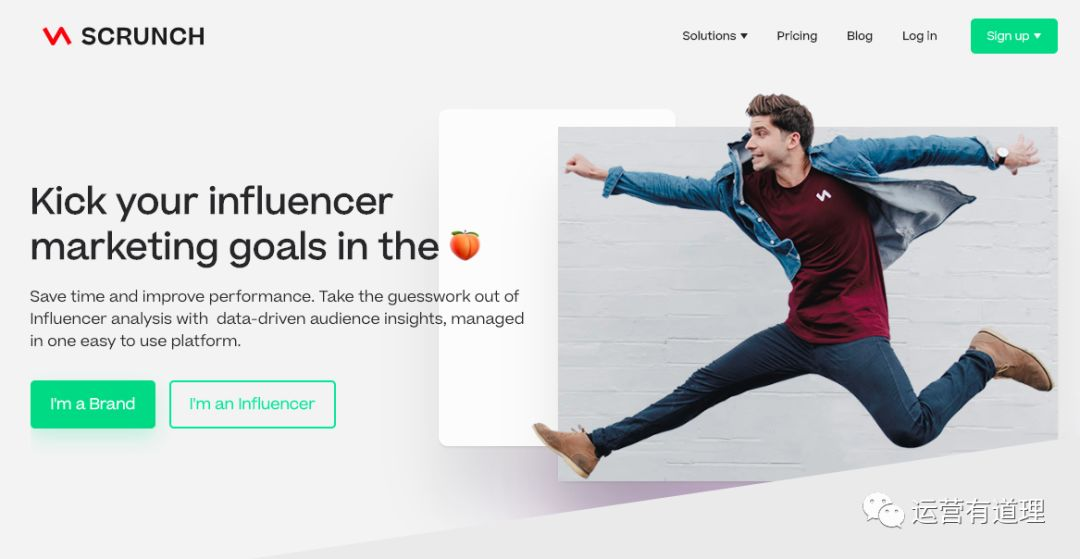1080x559 pixels.
Task: Click the Save time and improve paragraph
Action: [277, 319]
